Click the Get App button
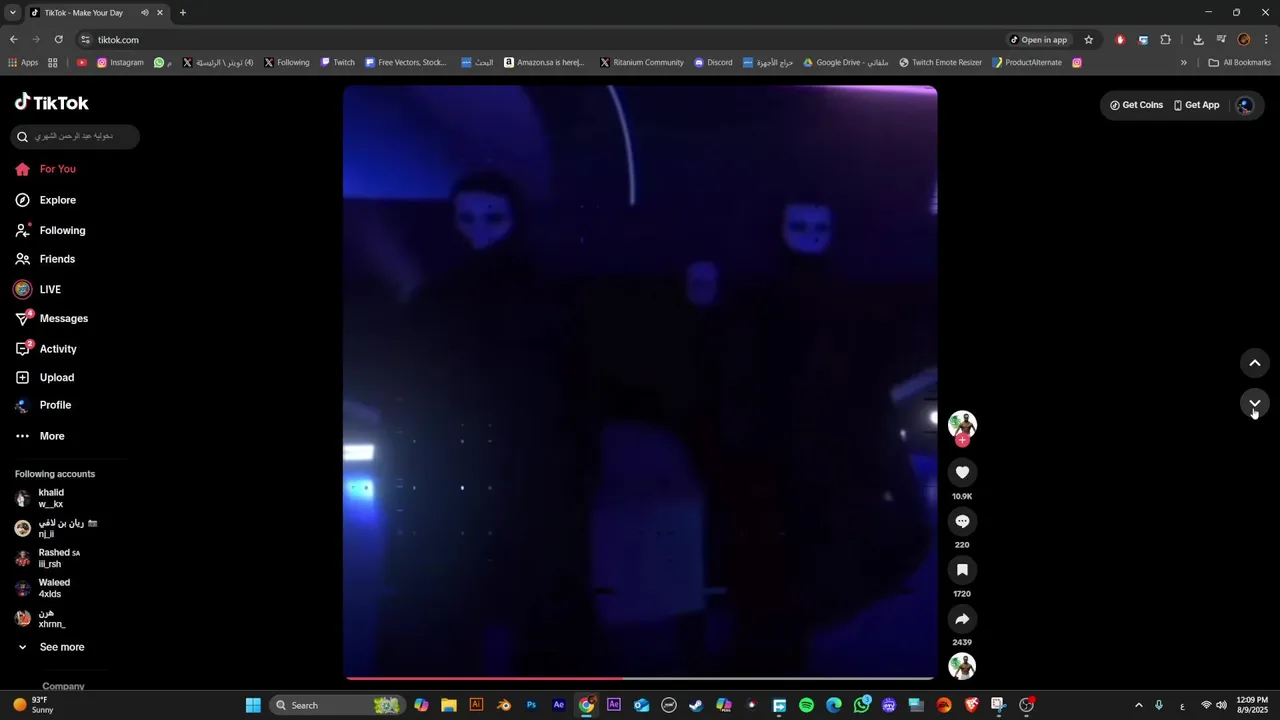The image size is (1280, 720). (1196, 105)
